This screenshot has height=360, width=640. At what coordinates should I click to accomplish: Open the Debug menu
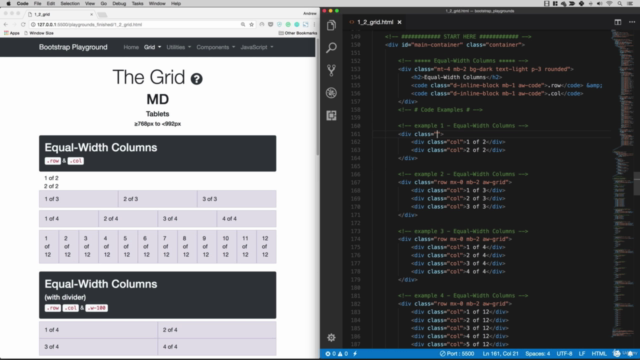point(119,3)
